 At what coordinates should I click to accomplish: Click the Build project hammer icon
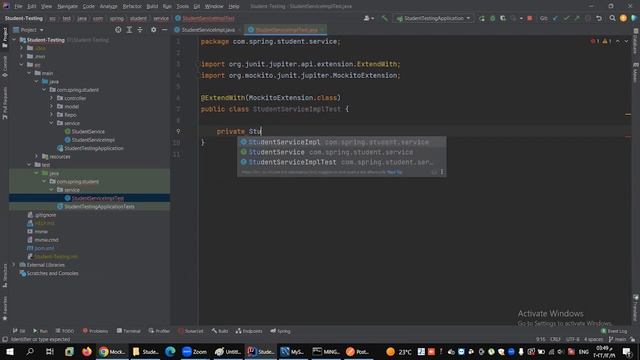pyautogui.click(x=384, y=18)
